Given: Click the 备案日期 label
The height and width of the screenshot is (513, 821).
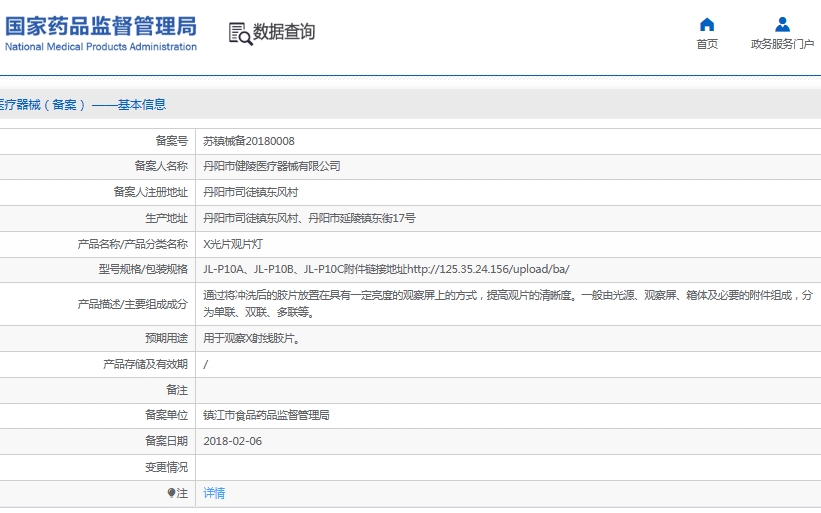Looking at the screenshot, I should (x=166, y=441).
